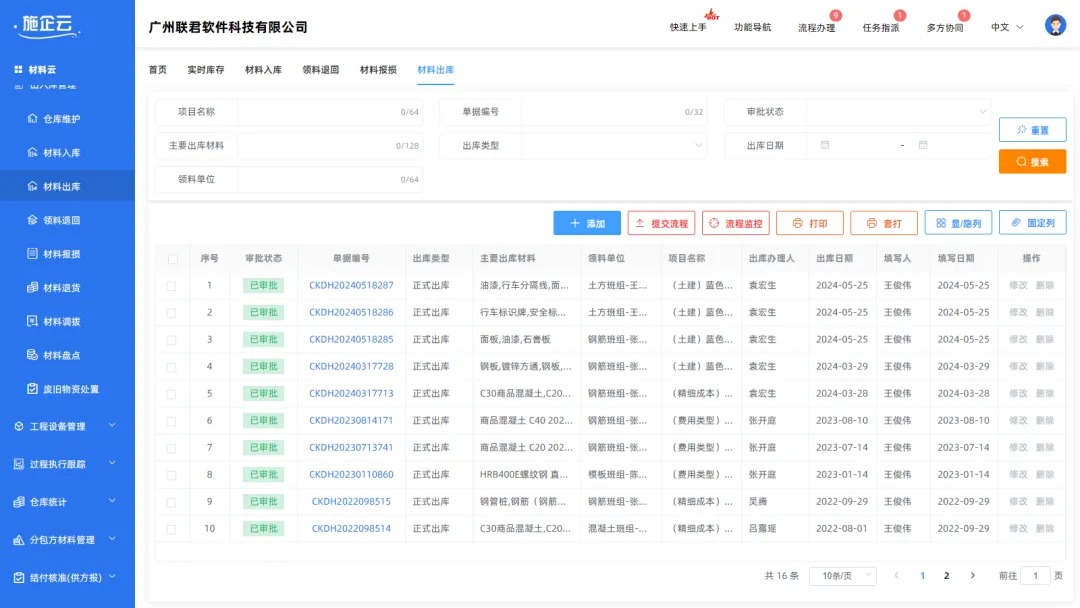Click the 固定列 freeze columns icon

[x=1032, y=222]
